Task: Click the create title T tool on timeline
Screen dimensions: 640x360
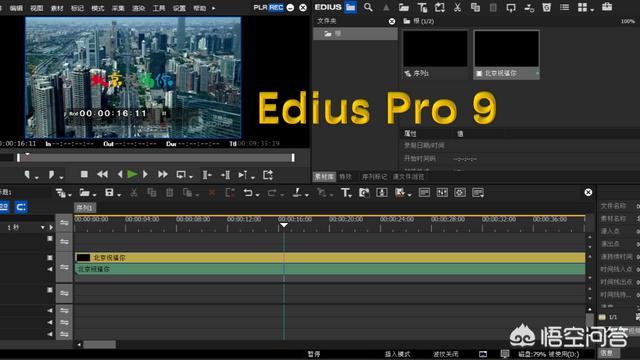Action: tap(345, 193)
